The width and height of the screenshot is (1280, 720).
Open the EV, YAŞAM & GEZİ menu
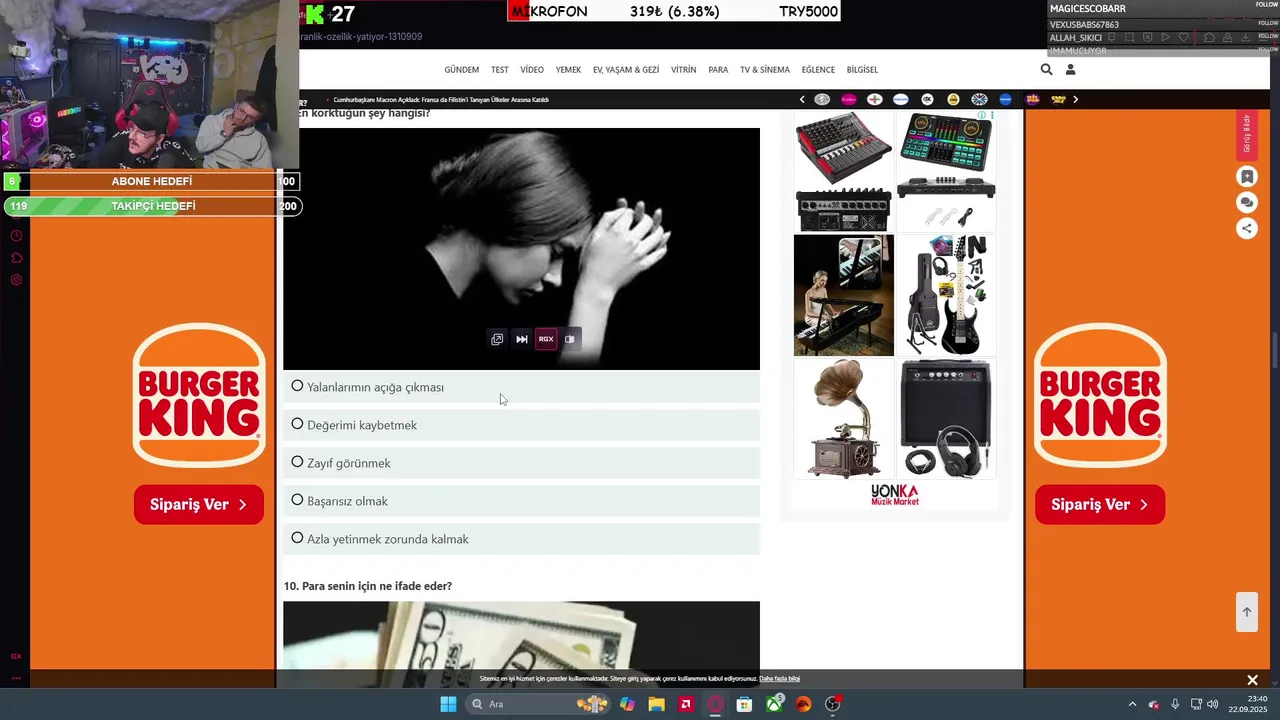pos(626,70)
